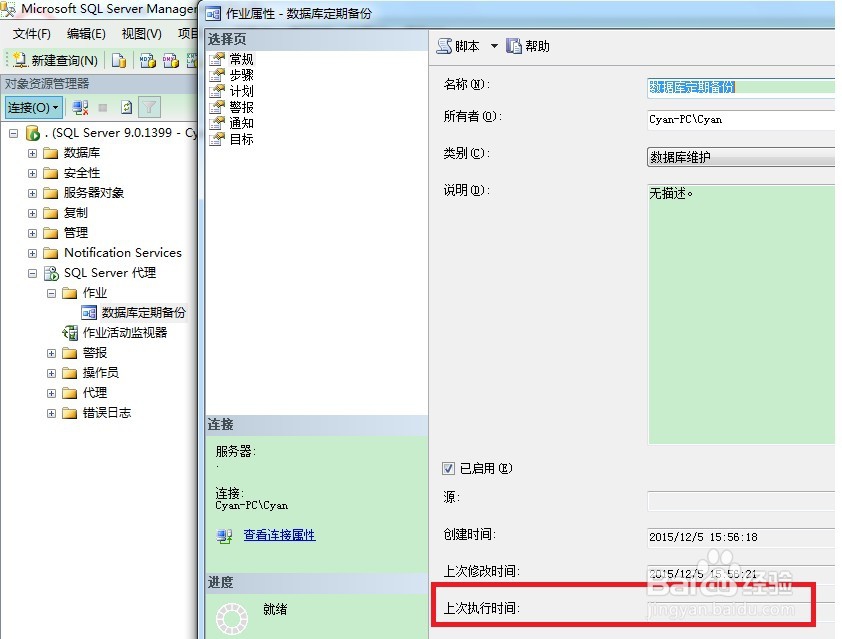The image size is (842, 639).
Task: Open the MDX query editor icon
Action: pyautogui.click(x=147, y=60)
